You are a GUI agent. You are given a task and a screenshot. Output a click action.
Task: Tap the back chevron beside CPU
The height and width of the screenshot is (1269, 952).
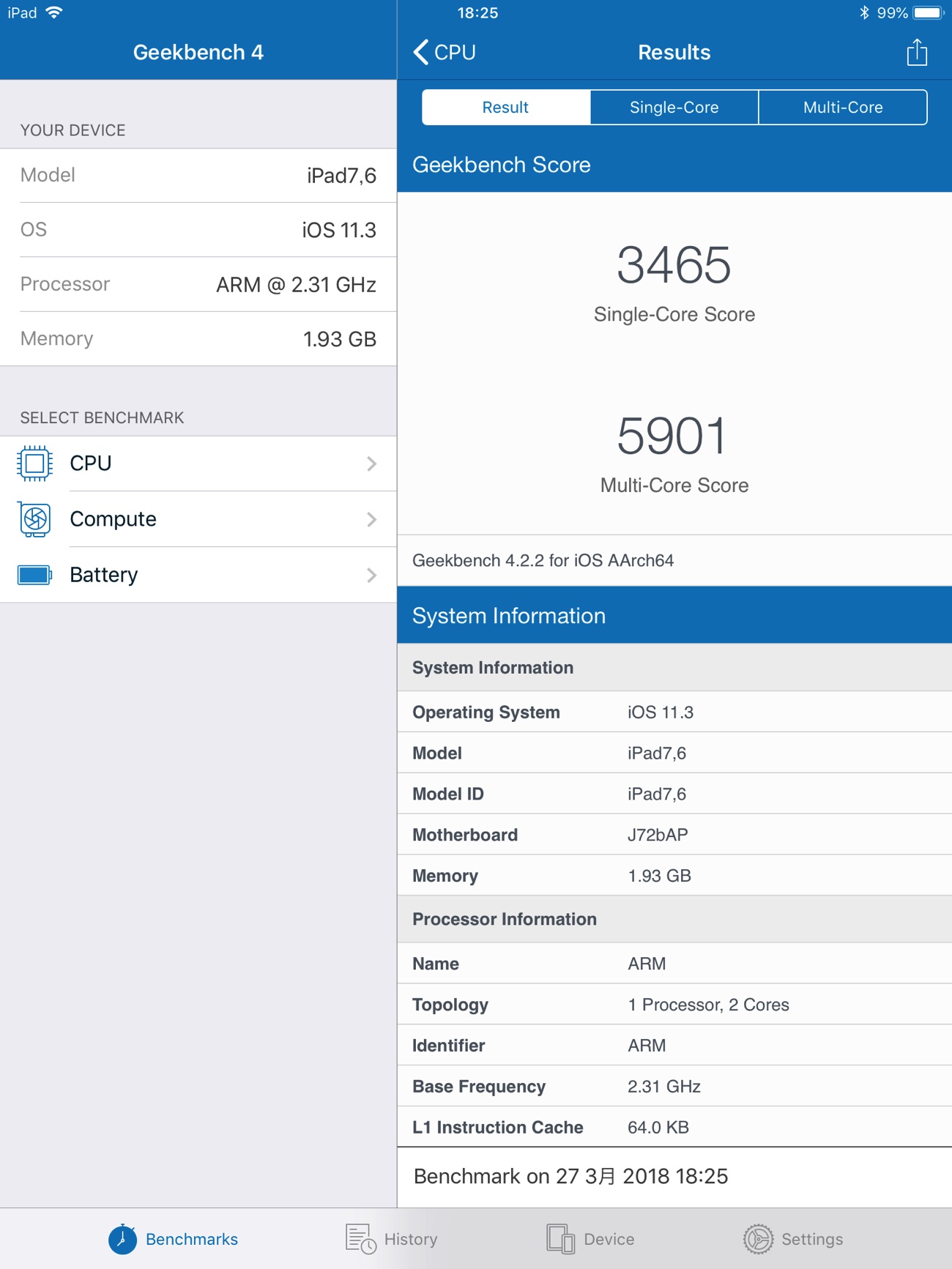coord(420,53)
